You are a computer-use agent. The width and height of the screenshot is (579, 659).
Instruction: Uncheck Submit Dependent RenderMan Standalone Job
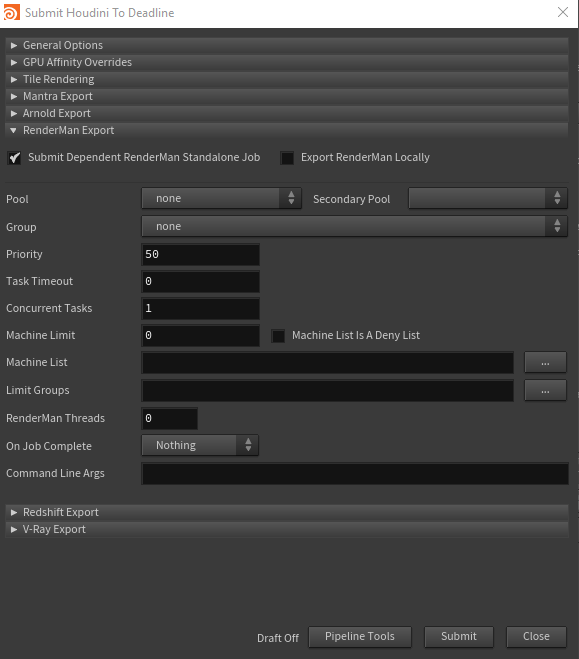click(x=14, y=158)
